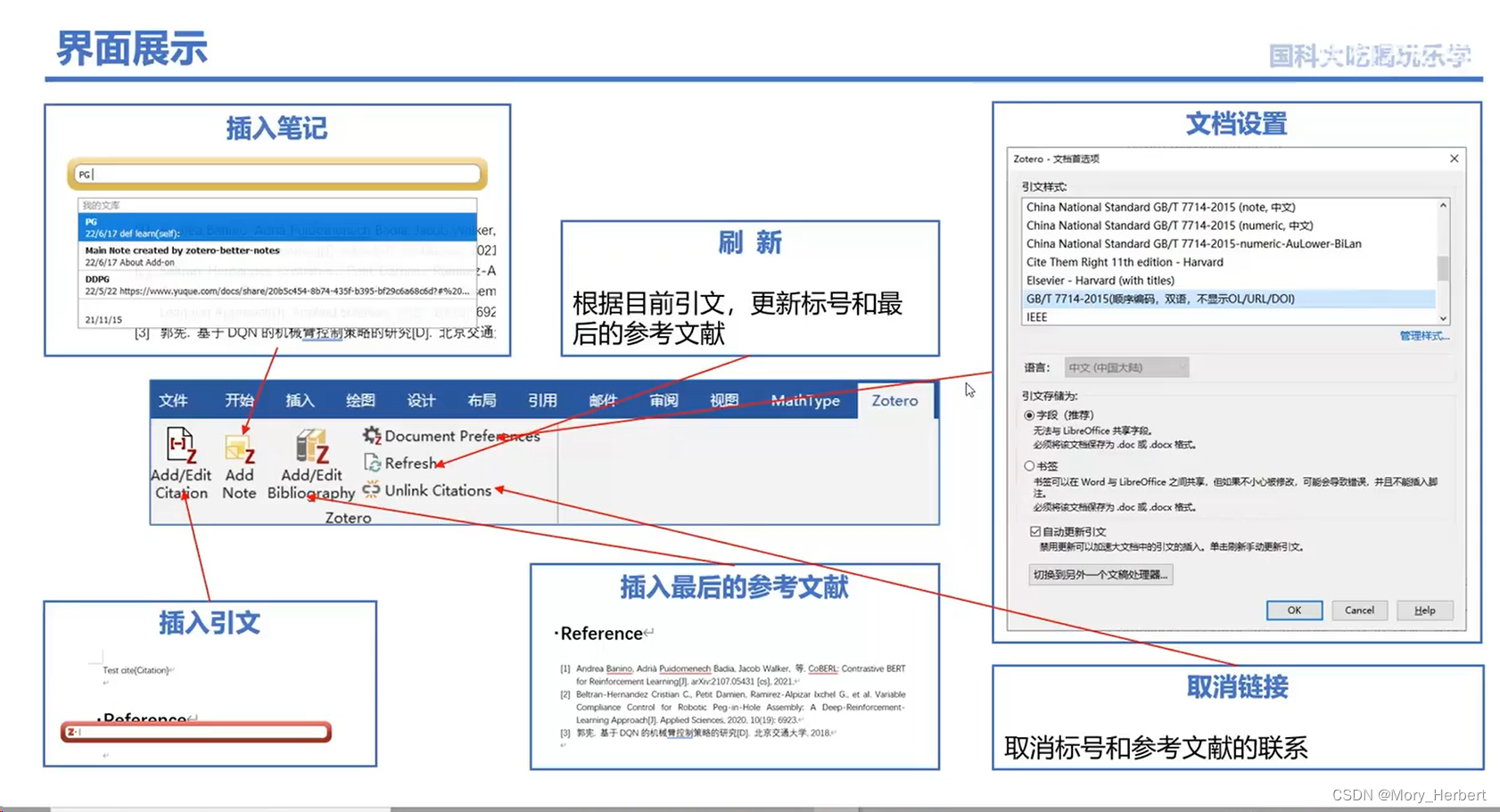This screenshot has width=1500, height=812.
Task: Open the 布局 ribbon tab
Action: click(x=482, y=400)
